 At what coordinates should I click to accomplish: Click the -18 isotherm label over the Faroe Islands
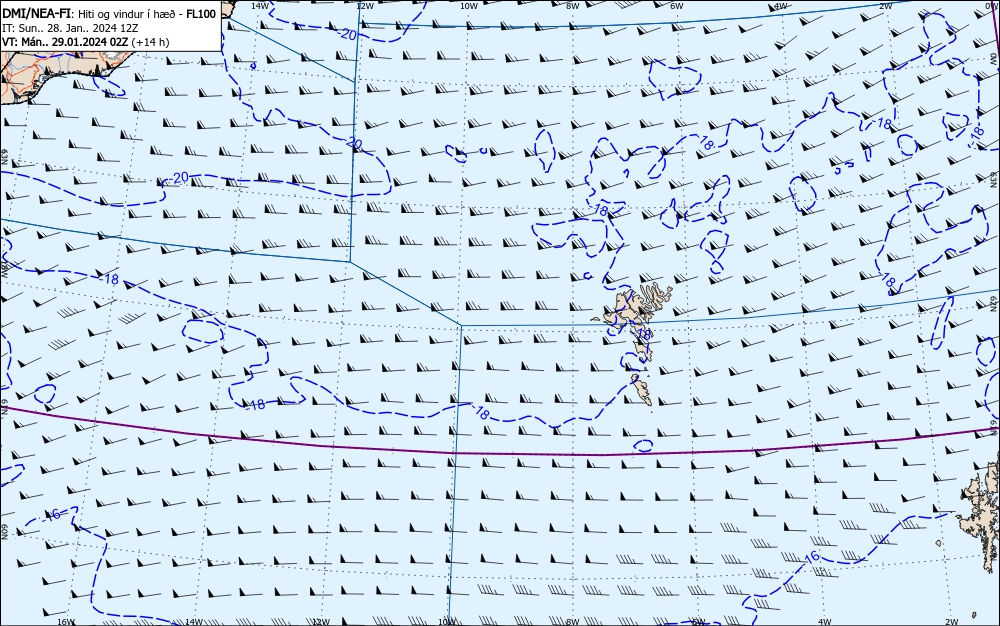click(x=642, y=334)
